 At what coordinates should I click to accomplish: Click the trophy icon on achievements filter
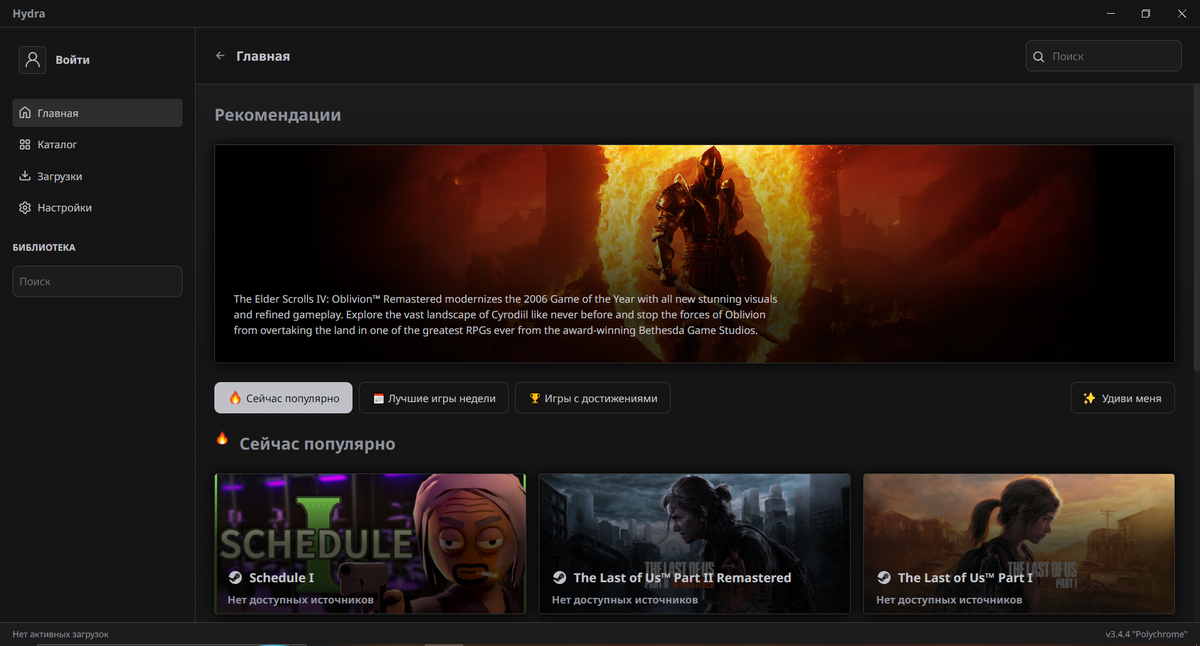(x=535, y=398)
